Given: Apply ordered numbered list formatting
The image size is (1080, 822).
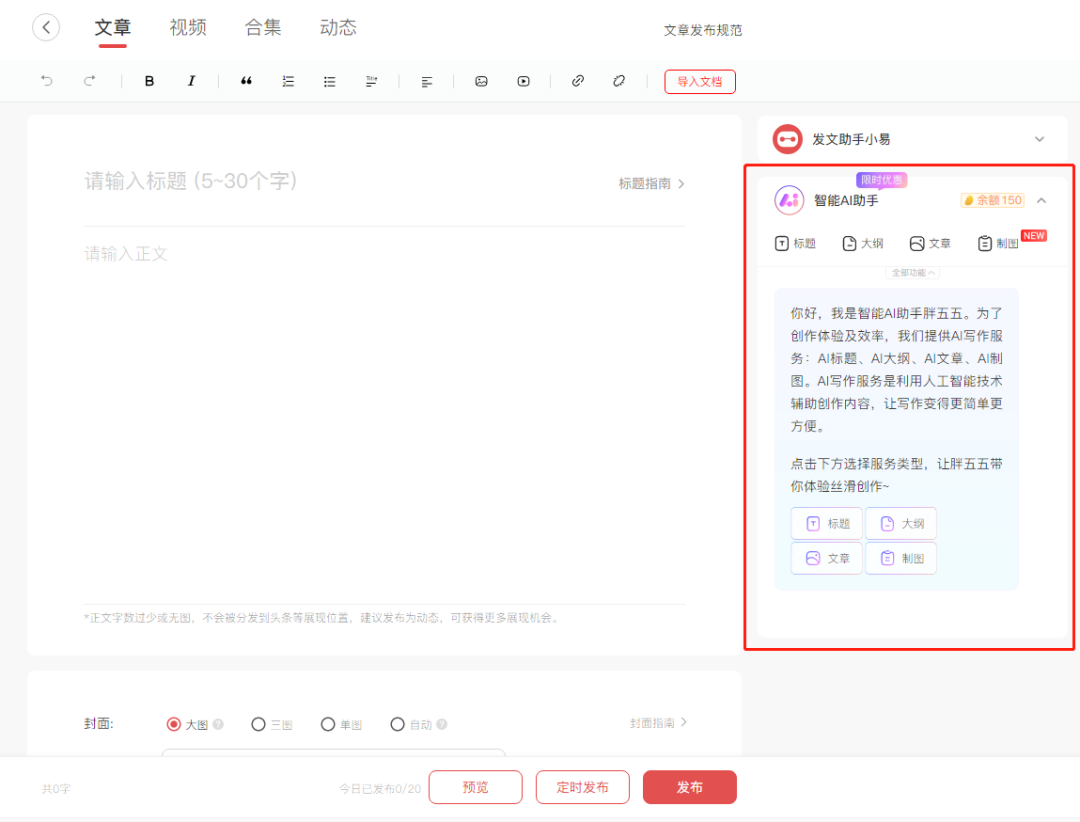Looking at the screenshot, I should tap(288, 82).
